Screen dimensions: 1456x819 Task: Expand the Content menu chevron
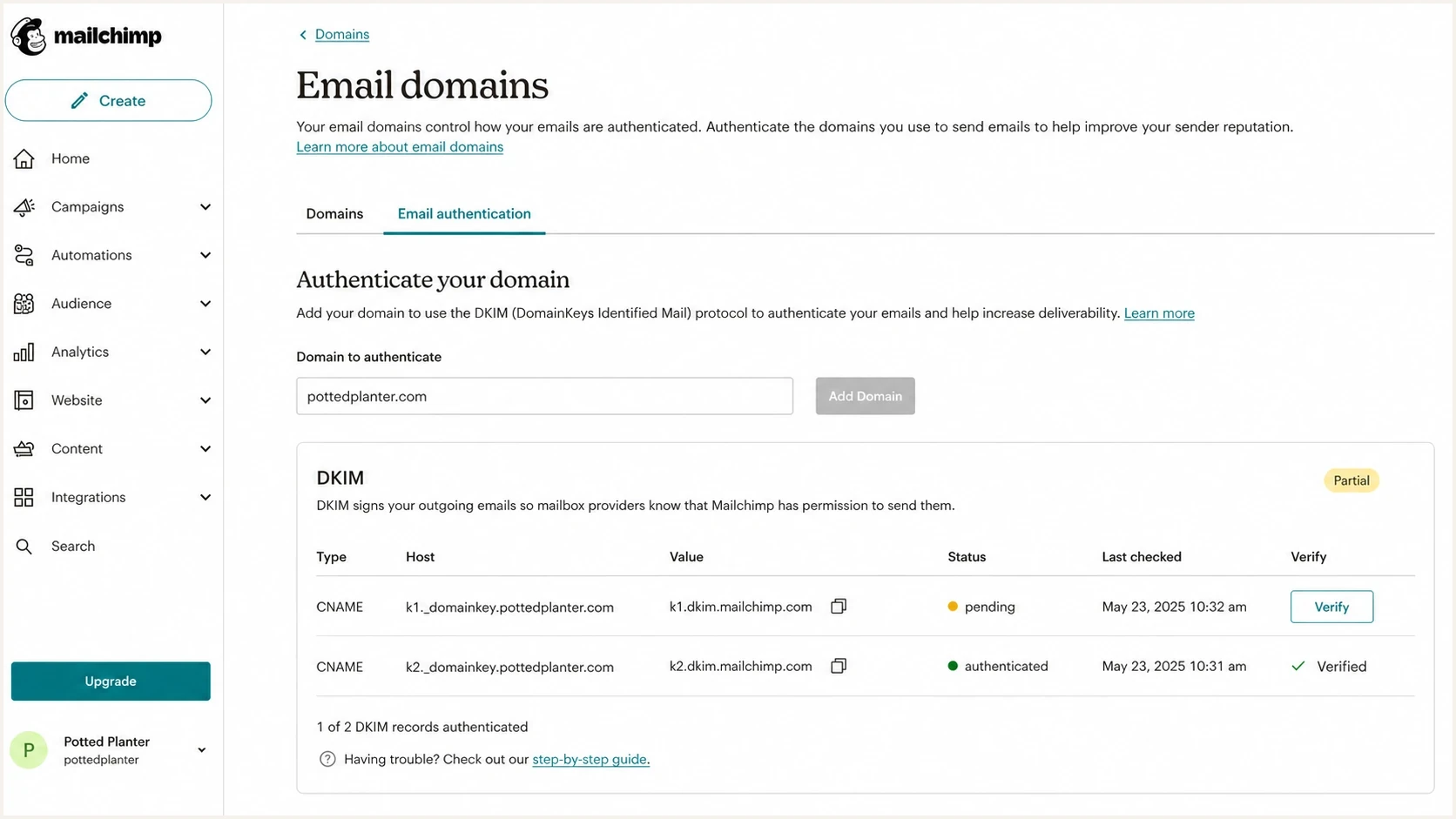pyautogui.click(x=206, y=449)
